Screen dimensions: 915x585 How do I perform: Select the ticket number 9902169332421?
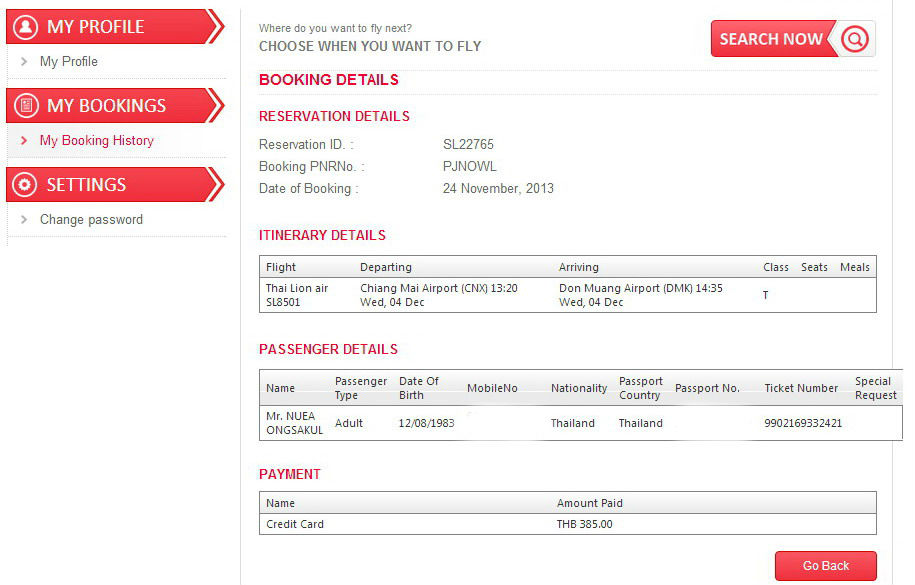pos(803,423)
